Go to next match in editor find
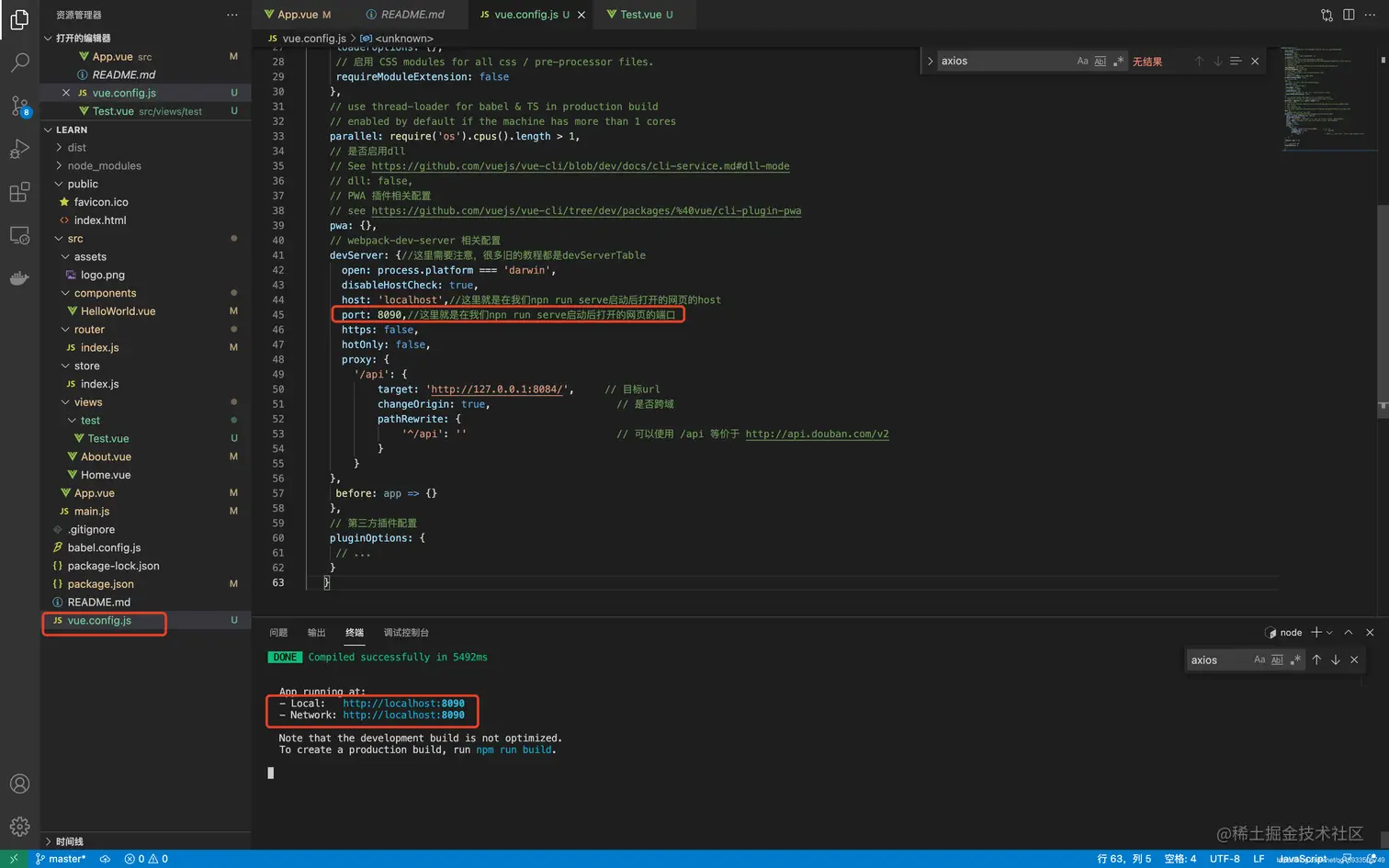Screen dimensions: 1389x868 [x=1217, y=61]
